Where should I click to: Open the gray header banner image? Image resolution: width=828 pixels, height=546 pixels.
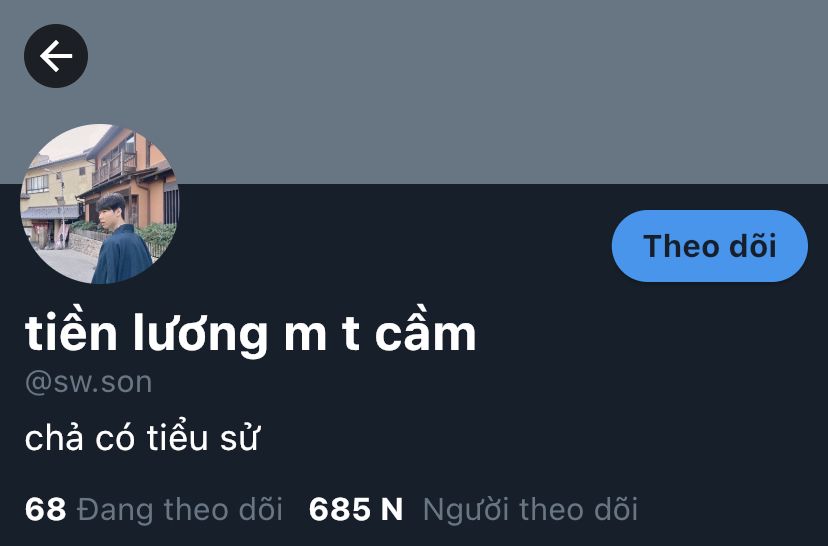coord(414,92)
